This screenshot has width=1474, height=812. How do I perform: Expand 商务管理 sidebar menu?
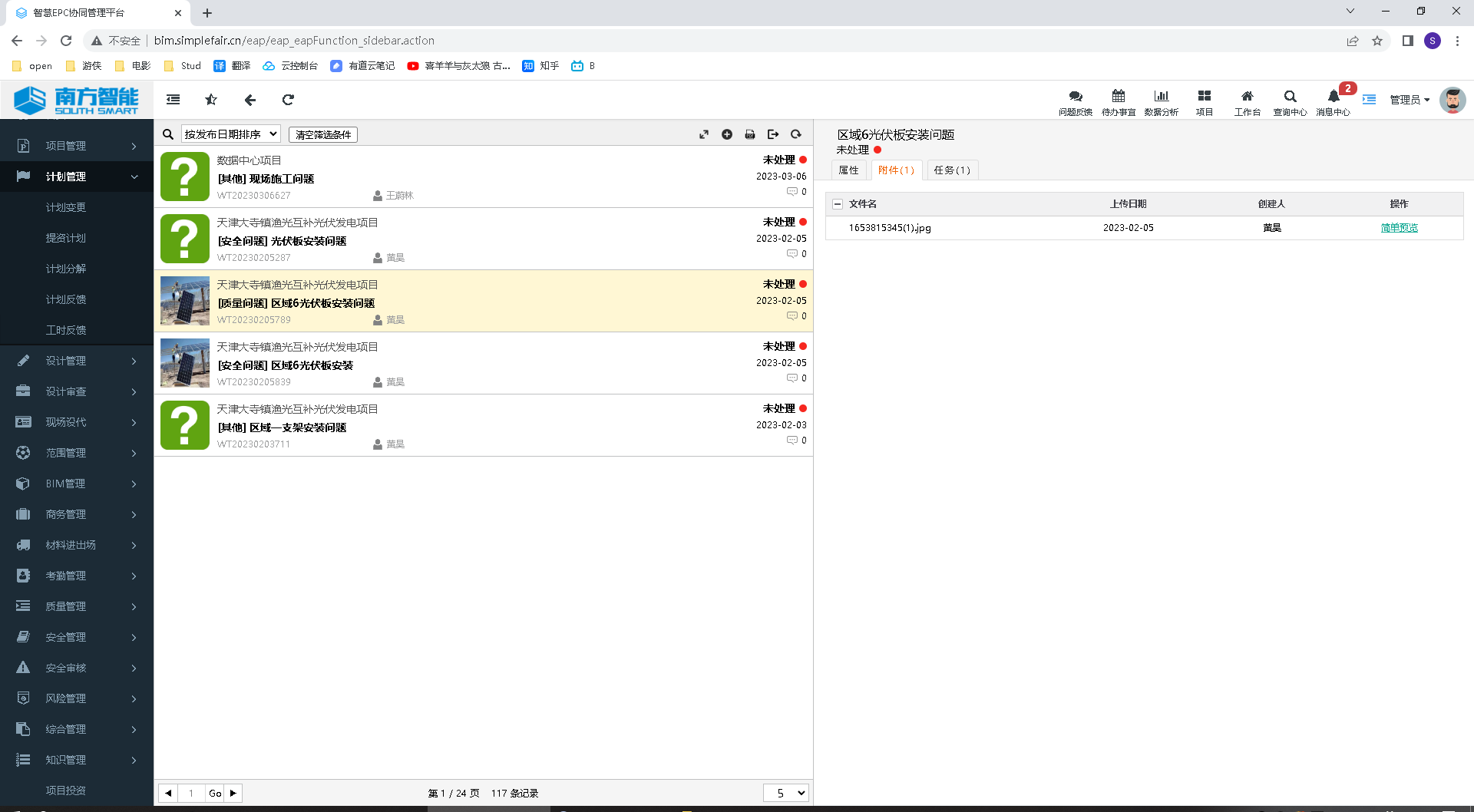point(77,514)
